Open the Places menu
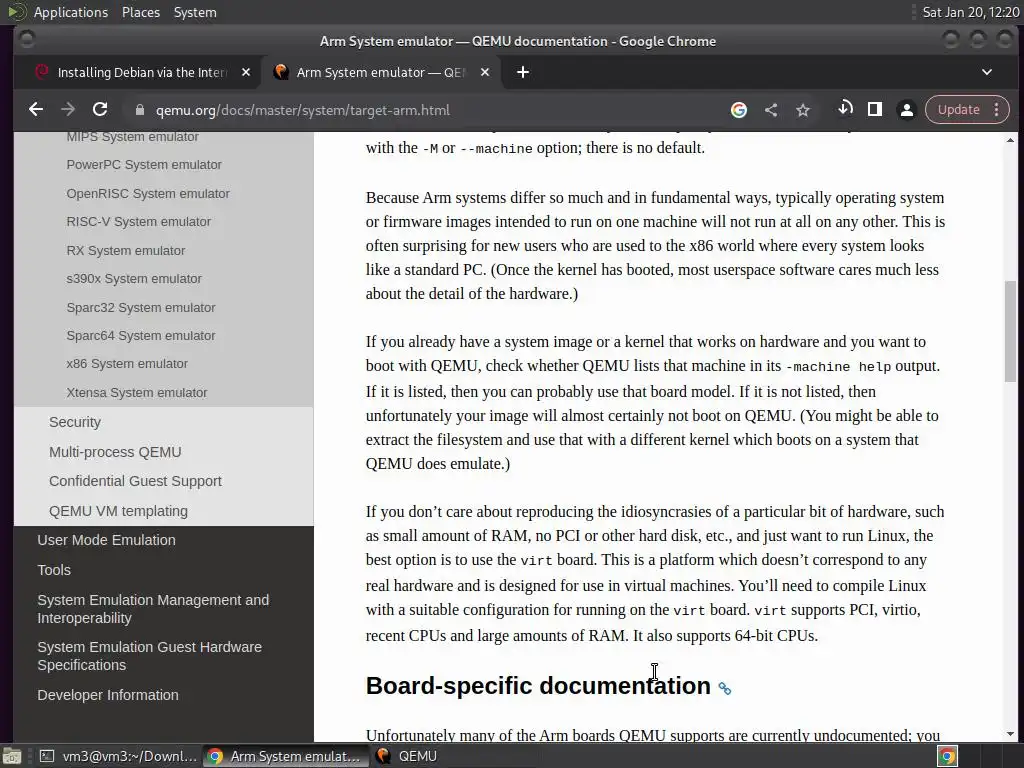Viewport: 1024px width, 768px height. coord(140,12)
